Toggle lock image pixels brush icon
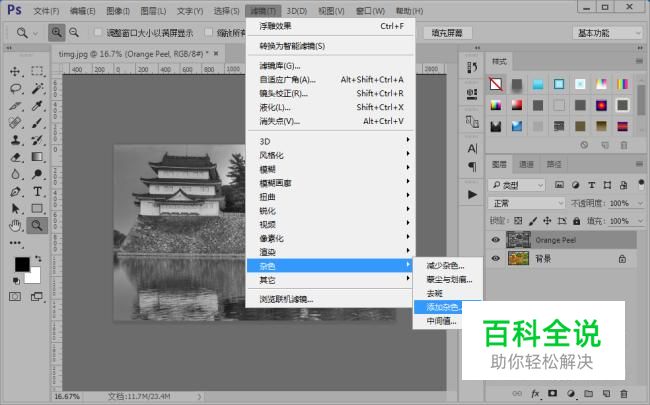Viewport: 650px width, 405px height. point(533,221)
